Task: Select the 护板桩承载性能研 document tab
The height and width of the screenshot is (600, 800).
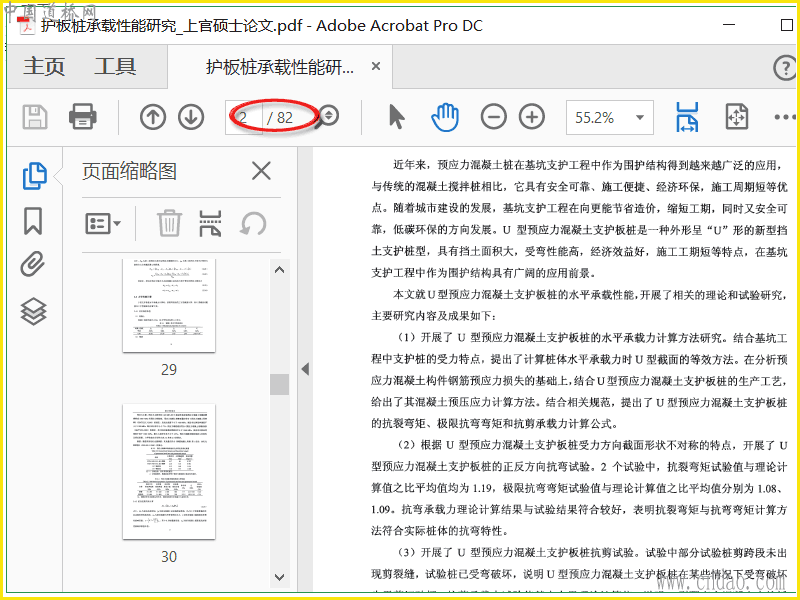Action: pos(280,67)
